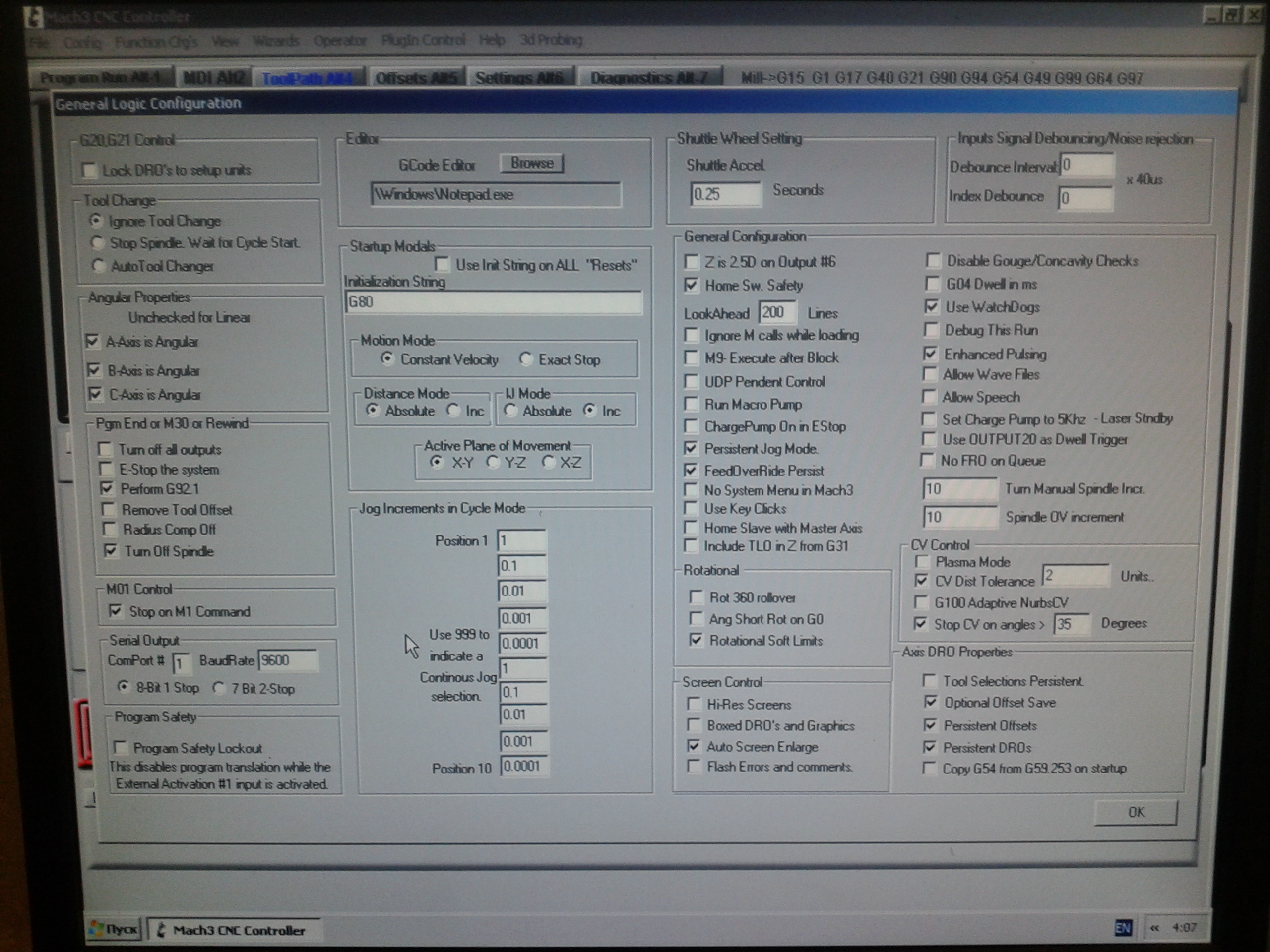Open the Start button on taskbar

click(x=115, y=929)
